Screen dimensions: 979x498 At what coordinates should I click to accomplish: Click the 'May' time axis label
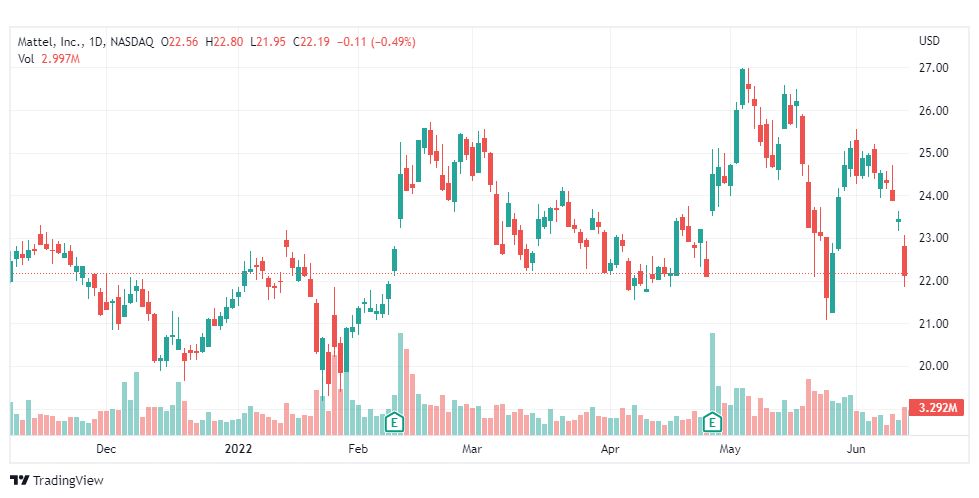730,449
